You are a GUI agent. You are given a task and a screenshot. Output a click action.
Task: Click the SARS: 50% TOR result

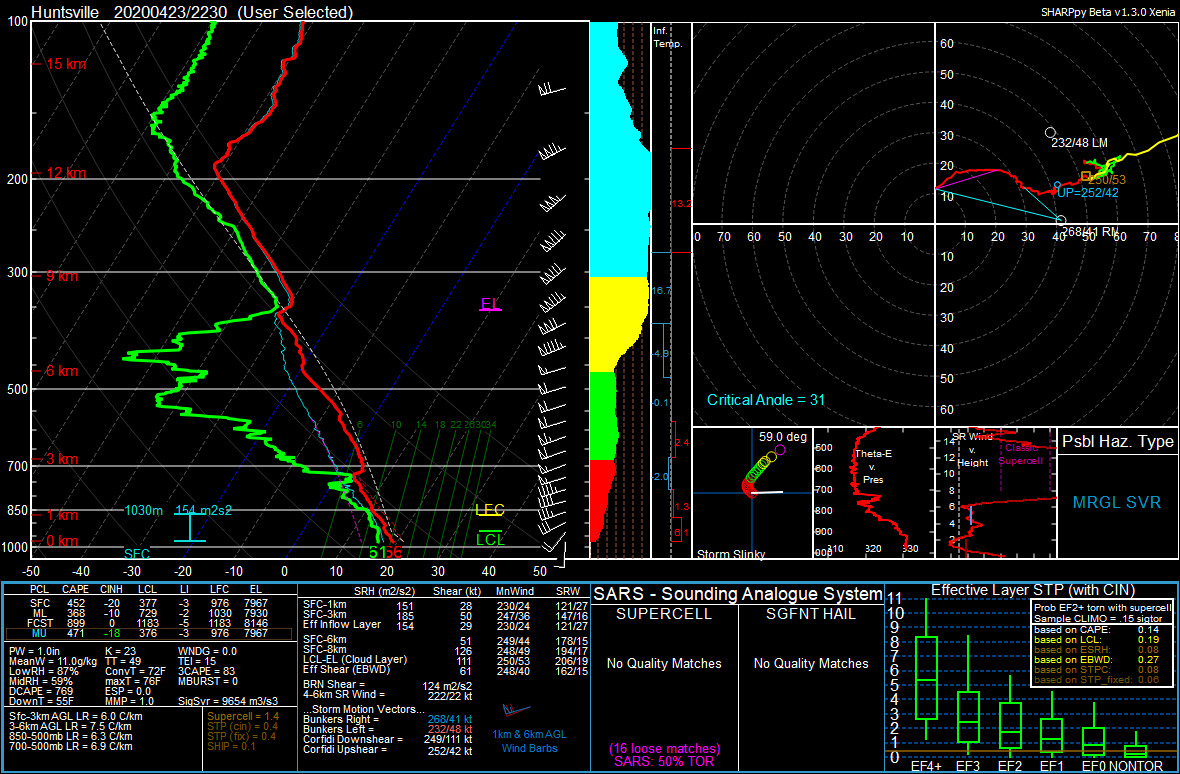click(665, 761)
